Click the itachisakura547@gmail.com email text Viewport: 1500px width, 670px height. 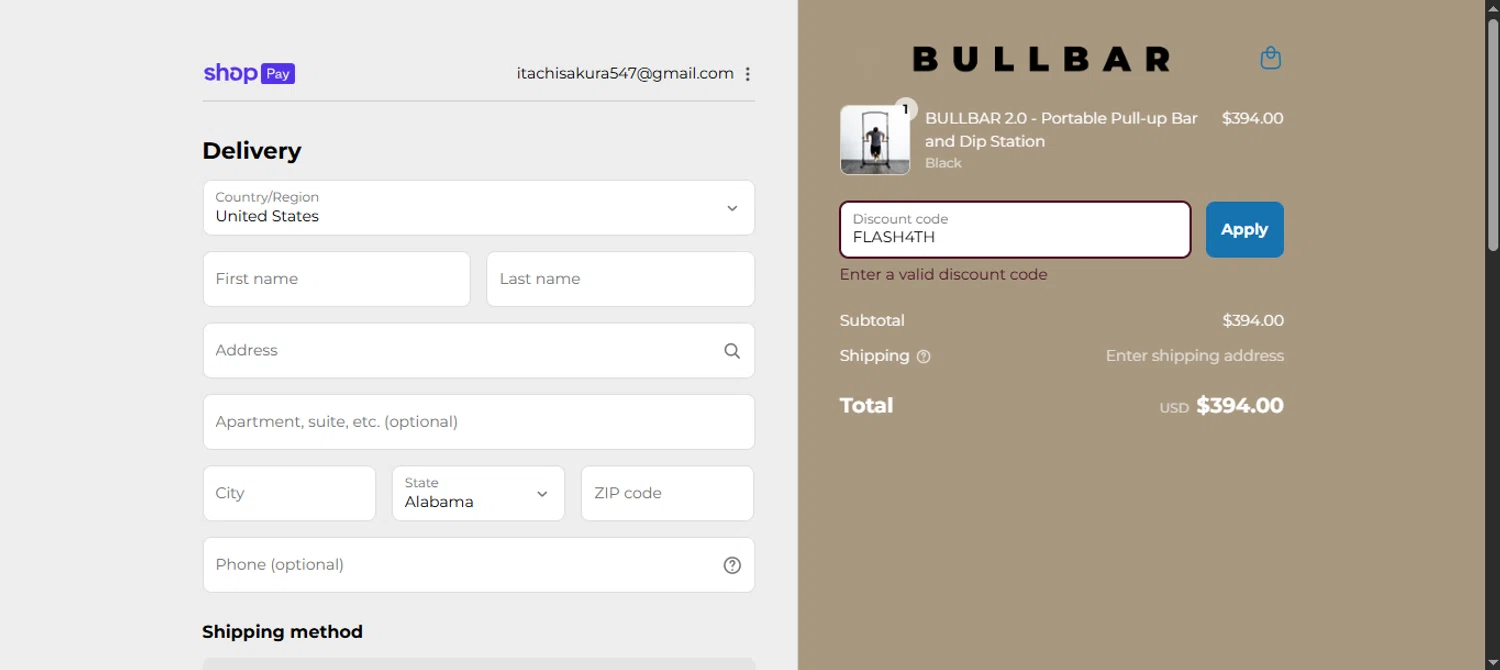[625, 73]
